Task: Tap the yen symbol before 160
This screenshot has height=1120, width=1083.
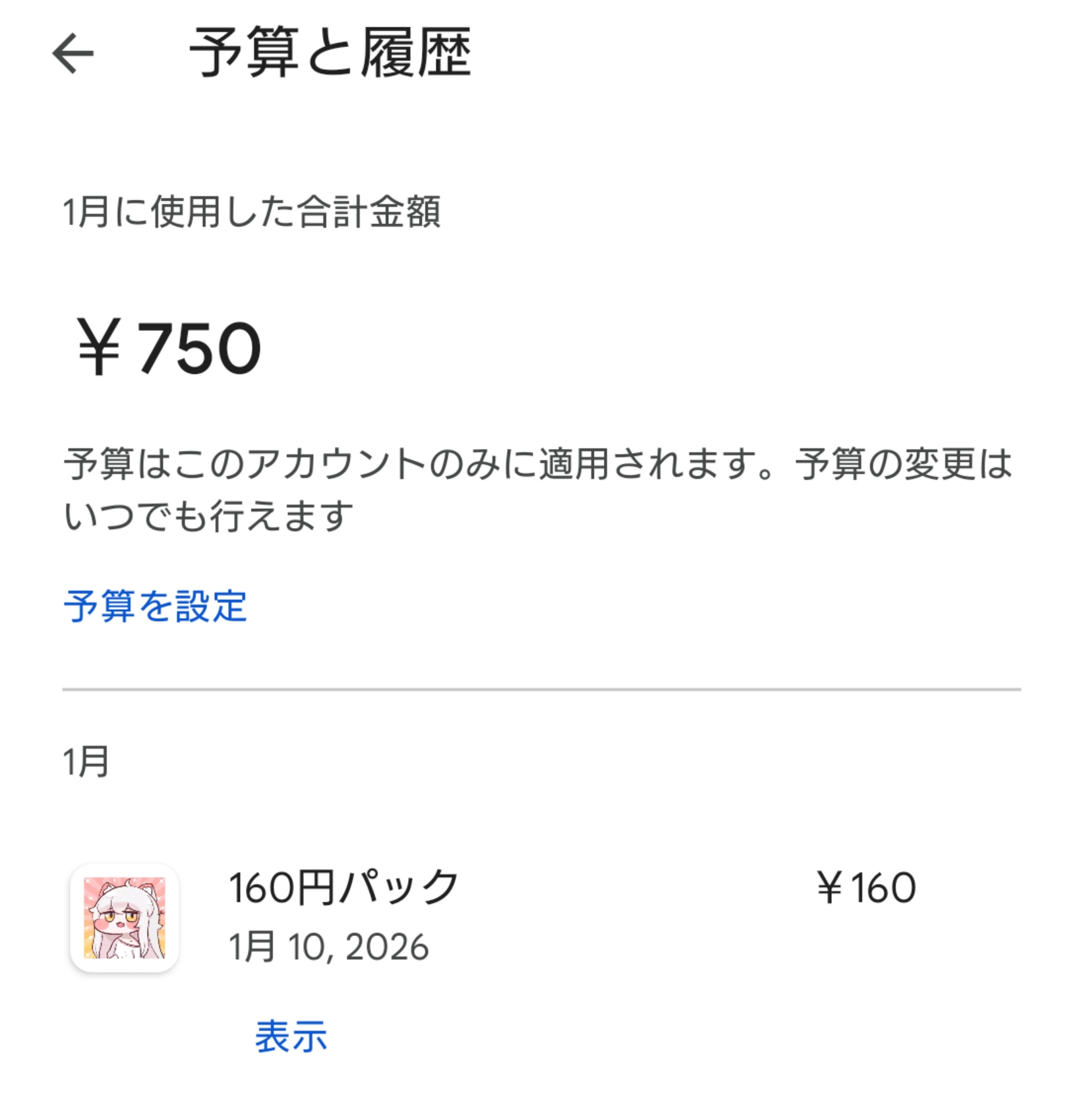Action: (829, 888)
